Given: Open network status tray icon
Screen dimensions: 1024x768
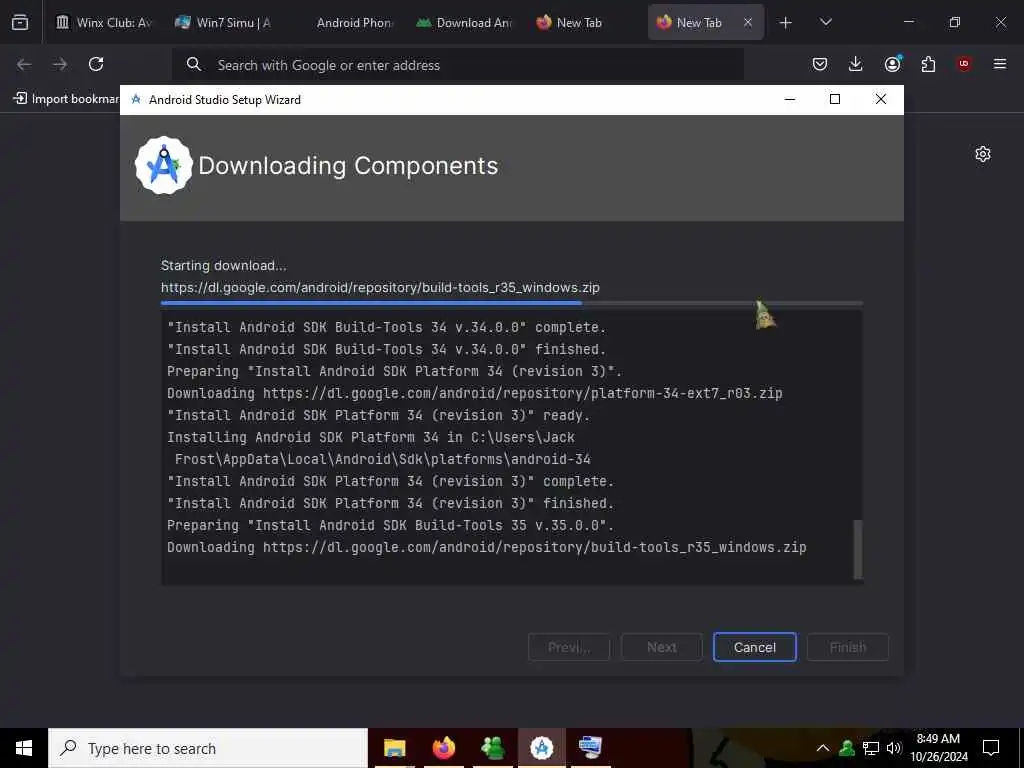Looking at the screenshot, I should click(871, 748).
